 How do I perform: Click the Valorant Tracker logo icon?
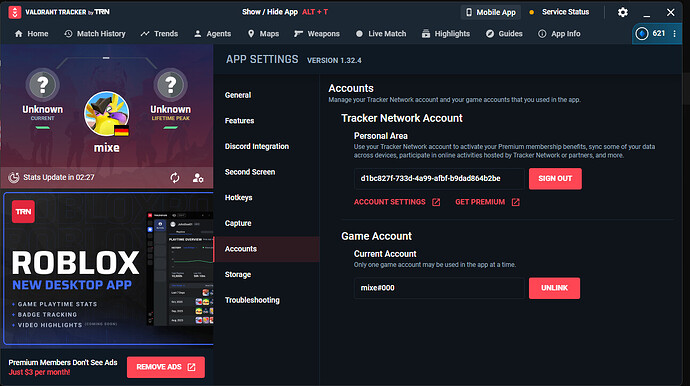coord(15,12)
